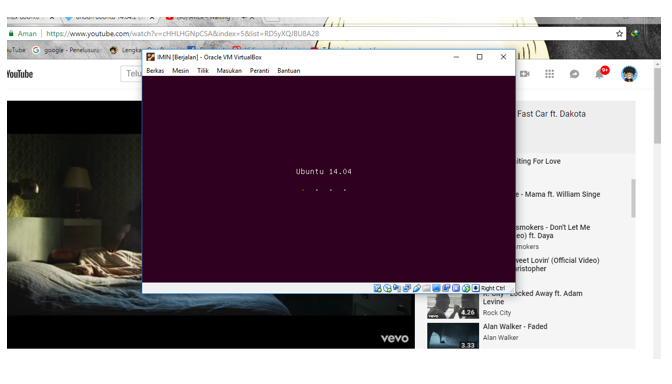Click the mouse integration indicator in VirtualBox status bar
The image size is (672, 384).
point(466,288)
